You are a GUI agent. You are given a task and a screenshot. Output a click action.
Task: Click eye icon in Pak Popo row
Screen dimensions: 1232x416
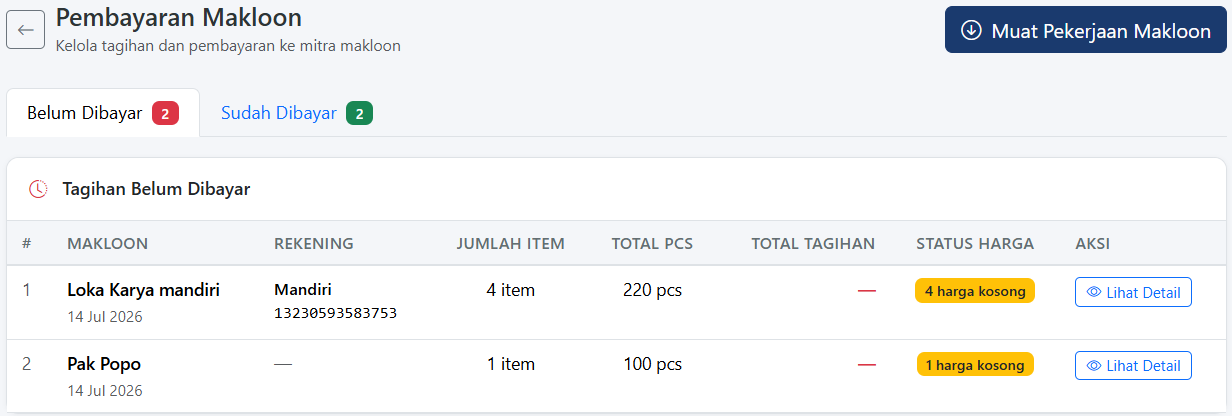click(1094, 366)
